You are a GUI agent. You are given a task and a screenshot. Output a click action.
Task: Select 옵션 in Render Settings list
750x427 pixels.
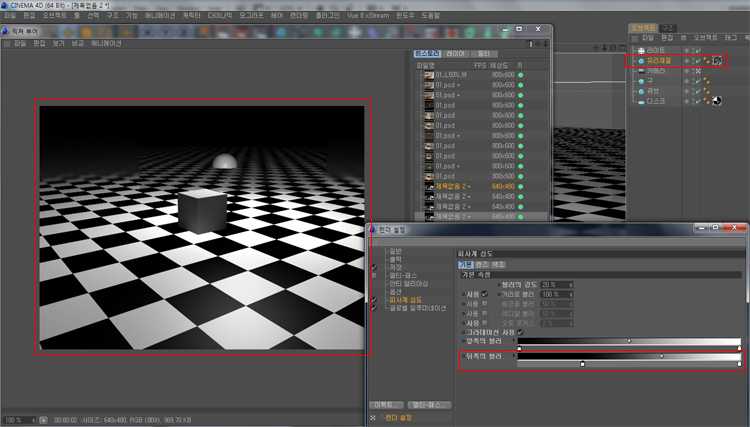click(x=396, y=292)
